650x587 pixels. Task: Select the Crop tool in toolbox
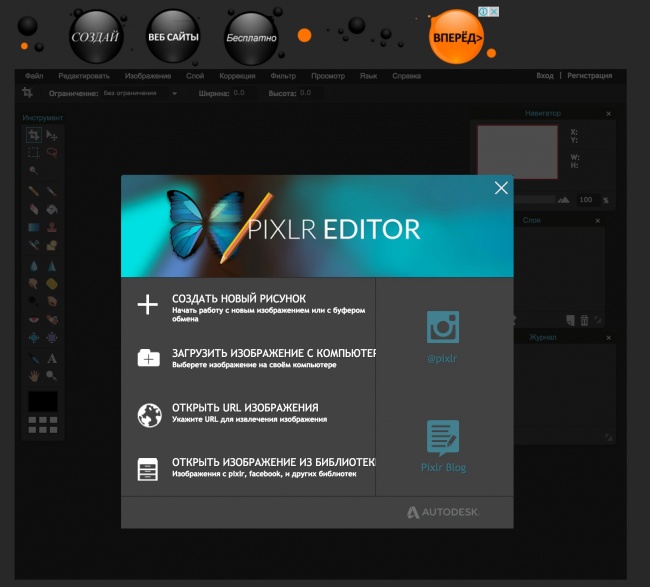[34, 135]
